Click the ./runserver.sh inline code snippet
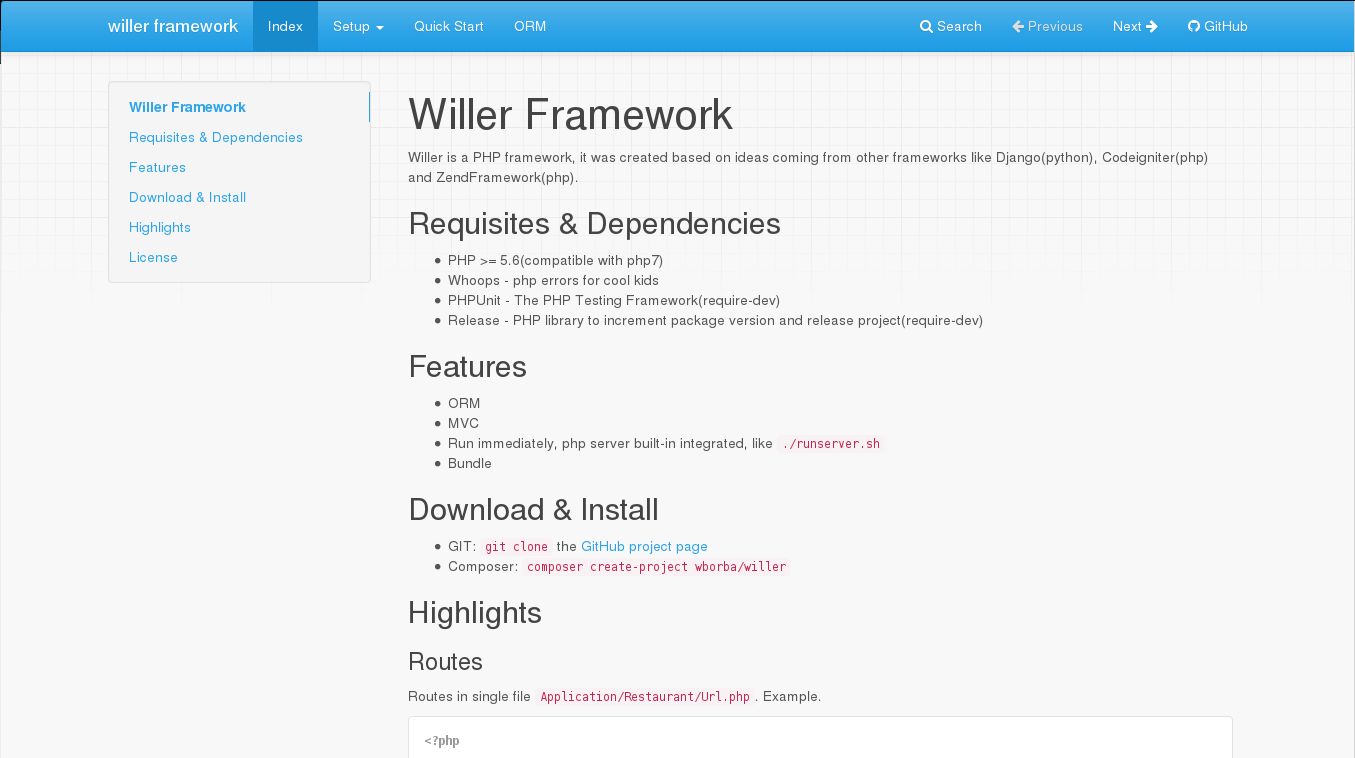Viewport: 1355px width, 758px height. pyautogui.click(x=831, y=443)
